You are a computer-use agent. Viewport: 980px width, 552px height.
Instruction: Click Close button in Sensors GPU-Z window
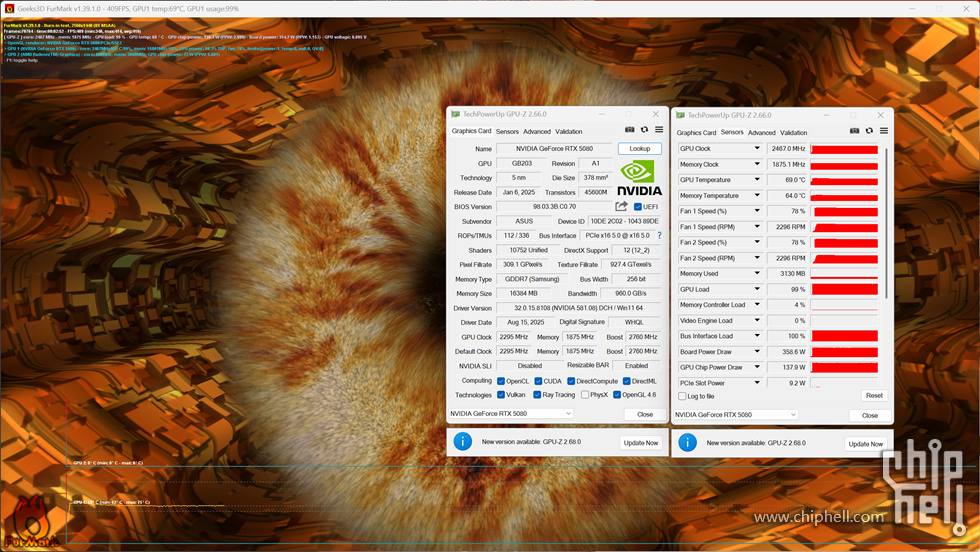(x=870, y=415)
